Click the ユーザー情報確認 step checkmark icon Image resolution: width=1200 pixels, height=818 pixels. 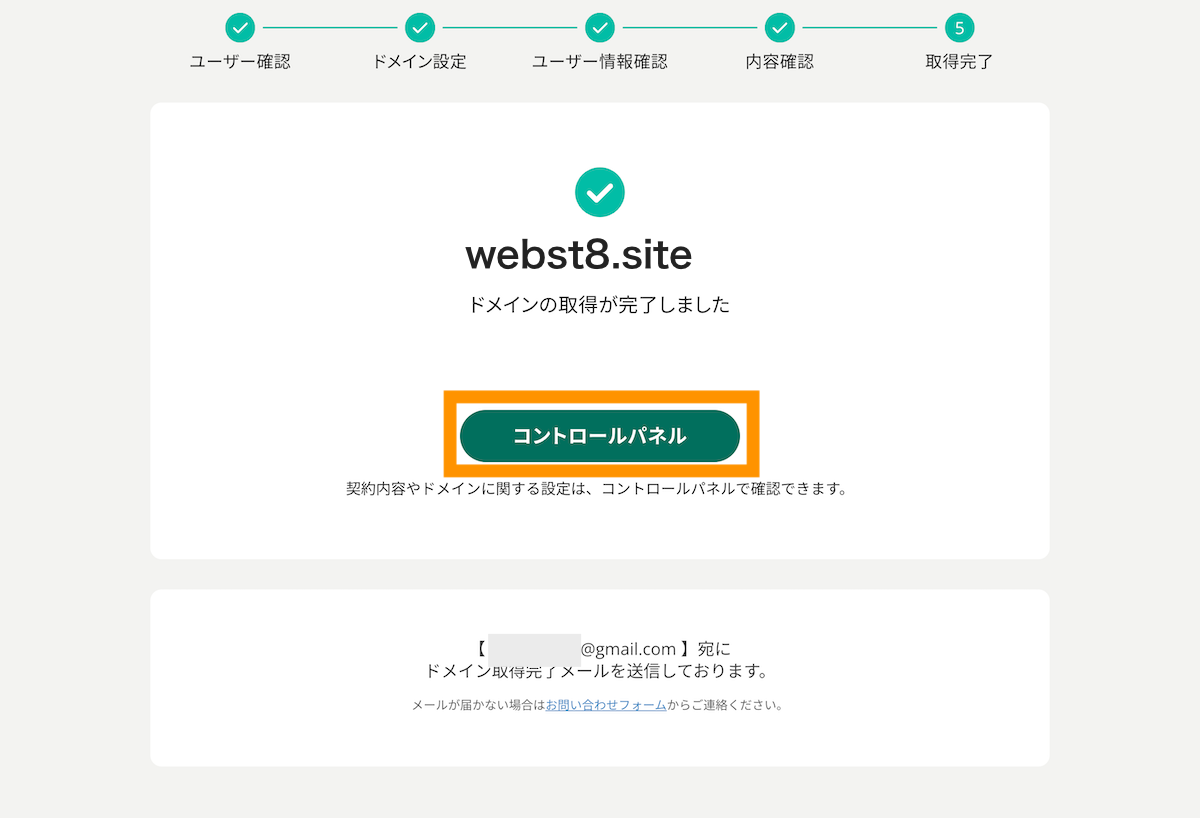(x=600, y=27)
